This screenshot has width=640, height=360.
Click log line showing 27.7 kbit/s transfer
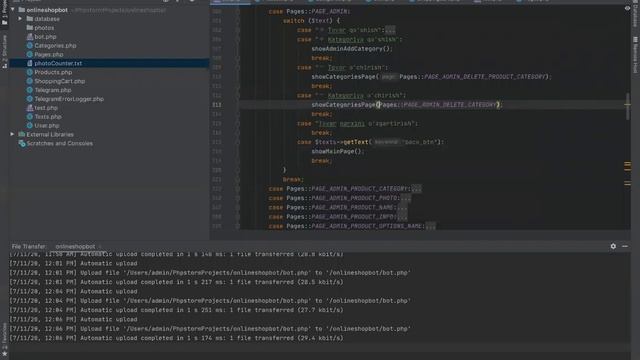pyautogui.click(x=176, y=310)
